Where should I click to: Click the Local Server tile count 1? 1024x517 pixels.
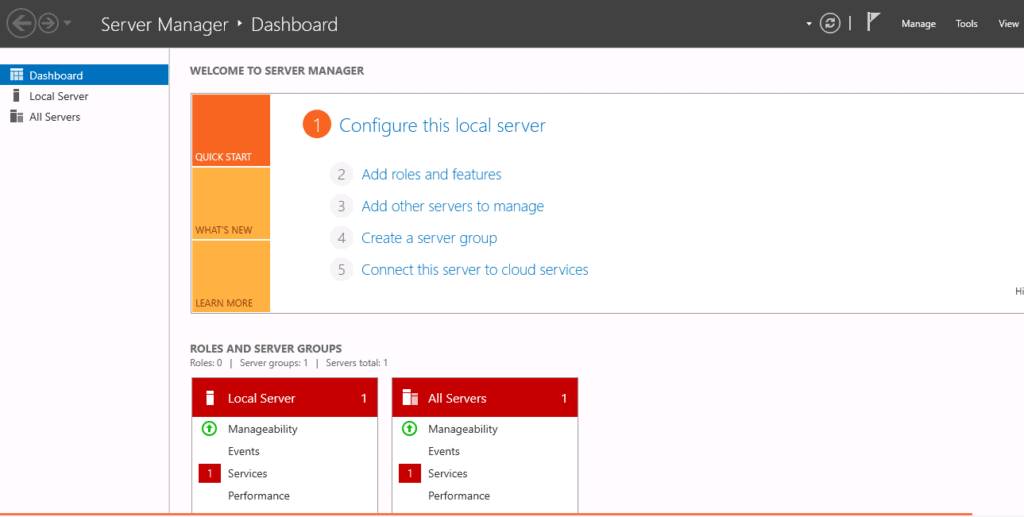point(364,398)
